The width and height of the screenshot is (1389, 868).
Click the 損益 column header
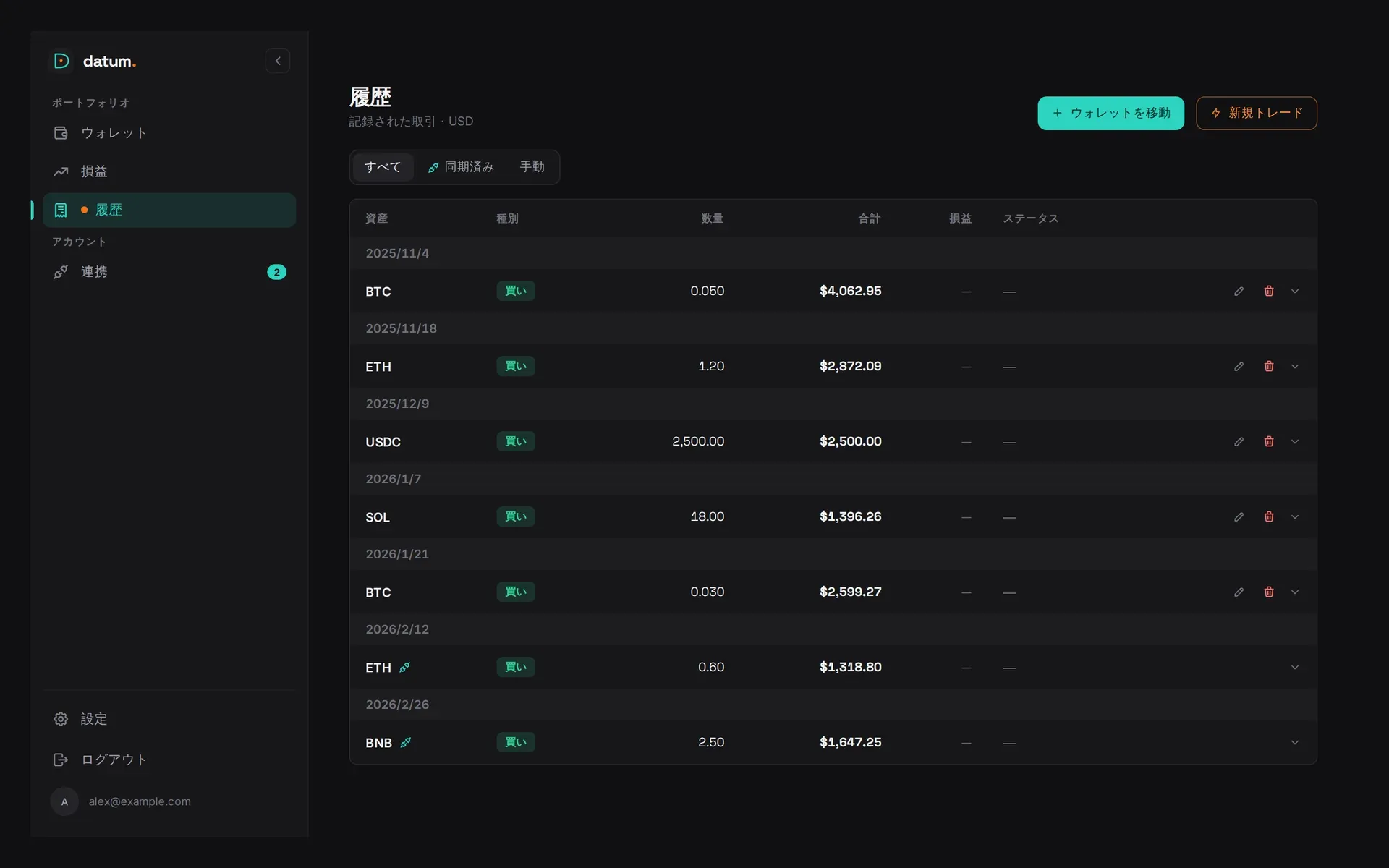(x=960, y=218)
